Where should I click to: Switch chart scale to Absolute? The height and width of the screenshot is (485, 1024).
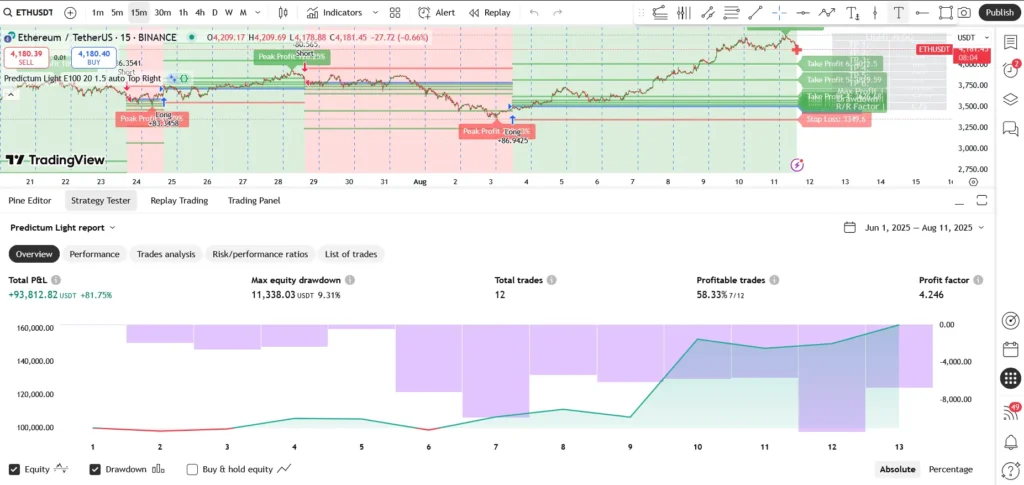click(x=898, y=469)
